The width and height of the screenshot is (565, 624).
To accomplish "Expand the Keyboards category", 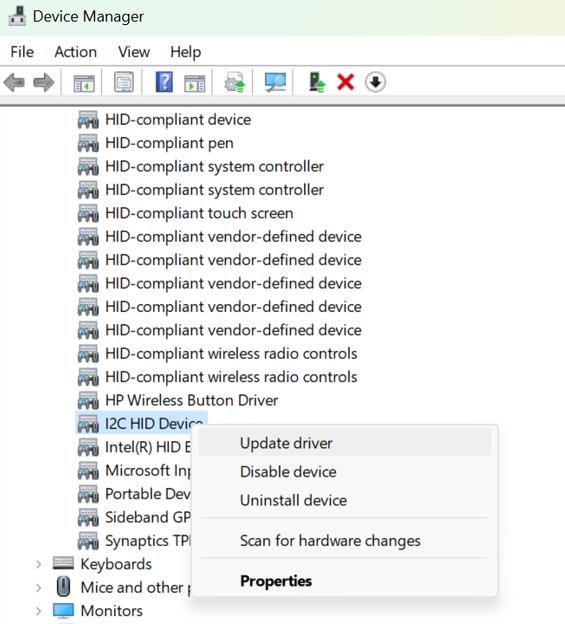I will (39, 564).
